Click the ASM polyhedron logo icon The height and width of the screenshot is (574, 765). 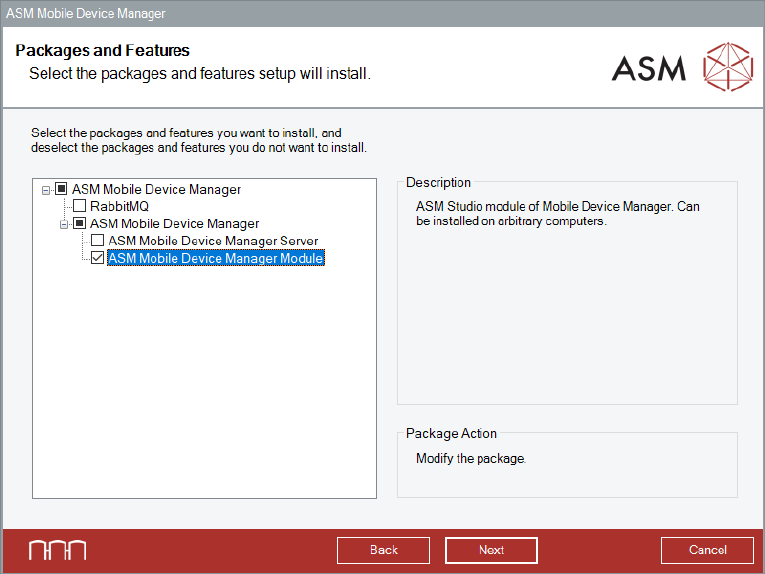tap(728, 67)
